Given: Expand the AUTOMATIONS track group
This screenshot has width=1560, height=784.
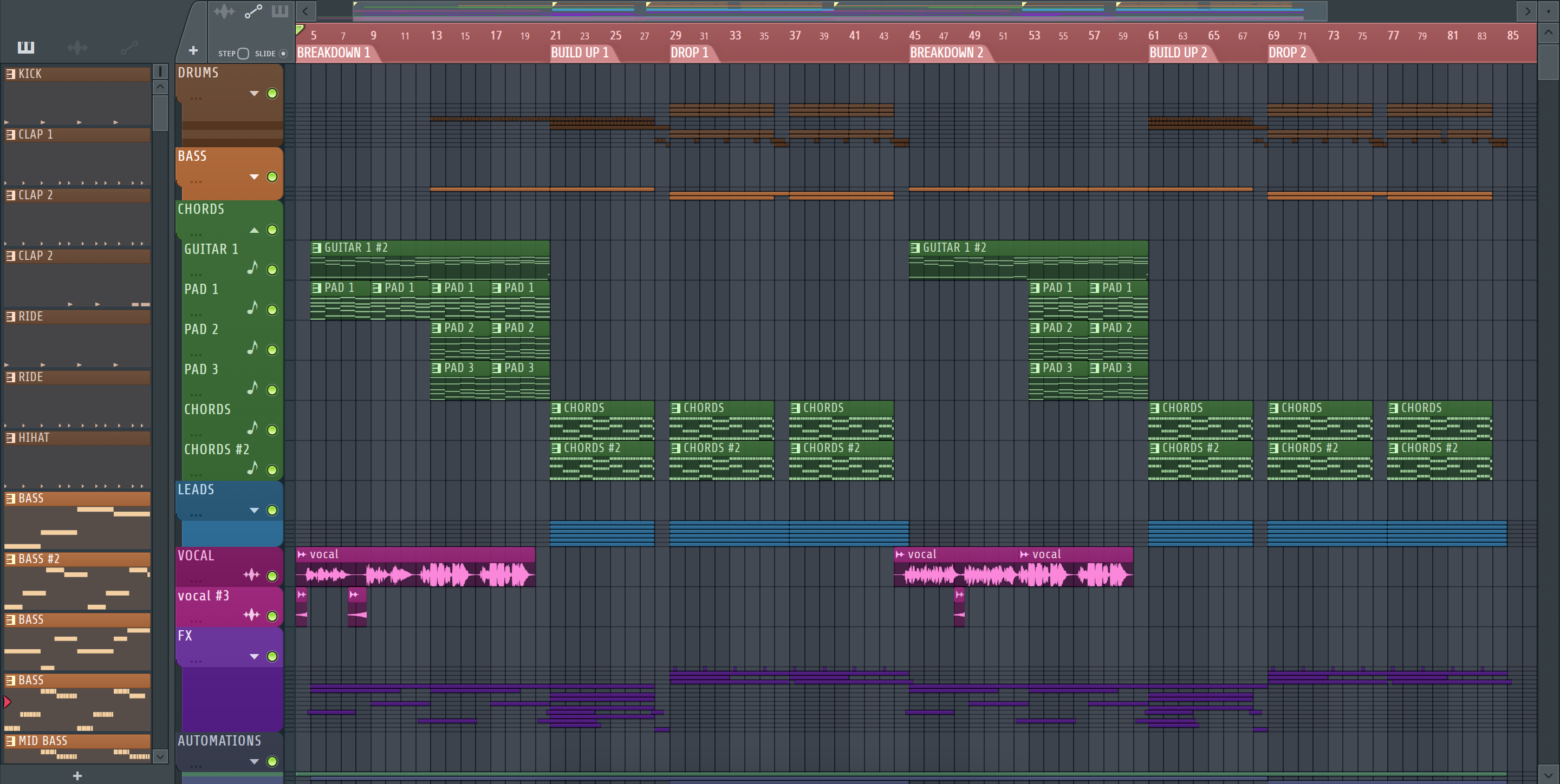Looking at the screenshot, I should [255, 762].
